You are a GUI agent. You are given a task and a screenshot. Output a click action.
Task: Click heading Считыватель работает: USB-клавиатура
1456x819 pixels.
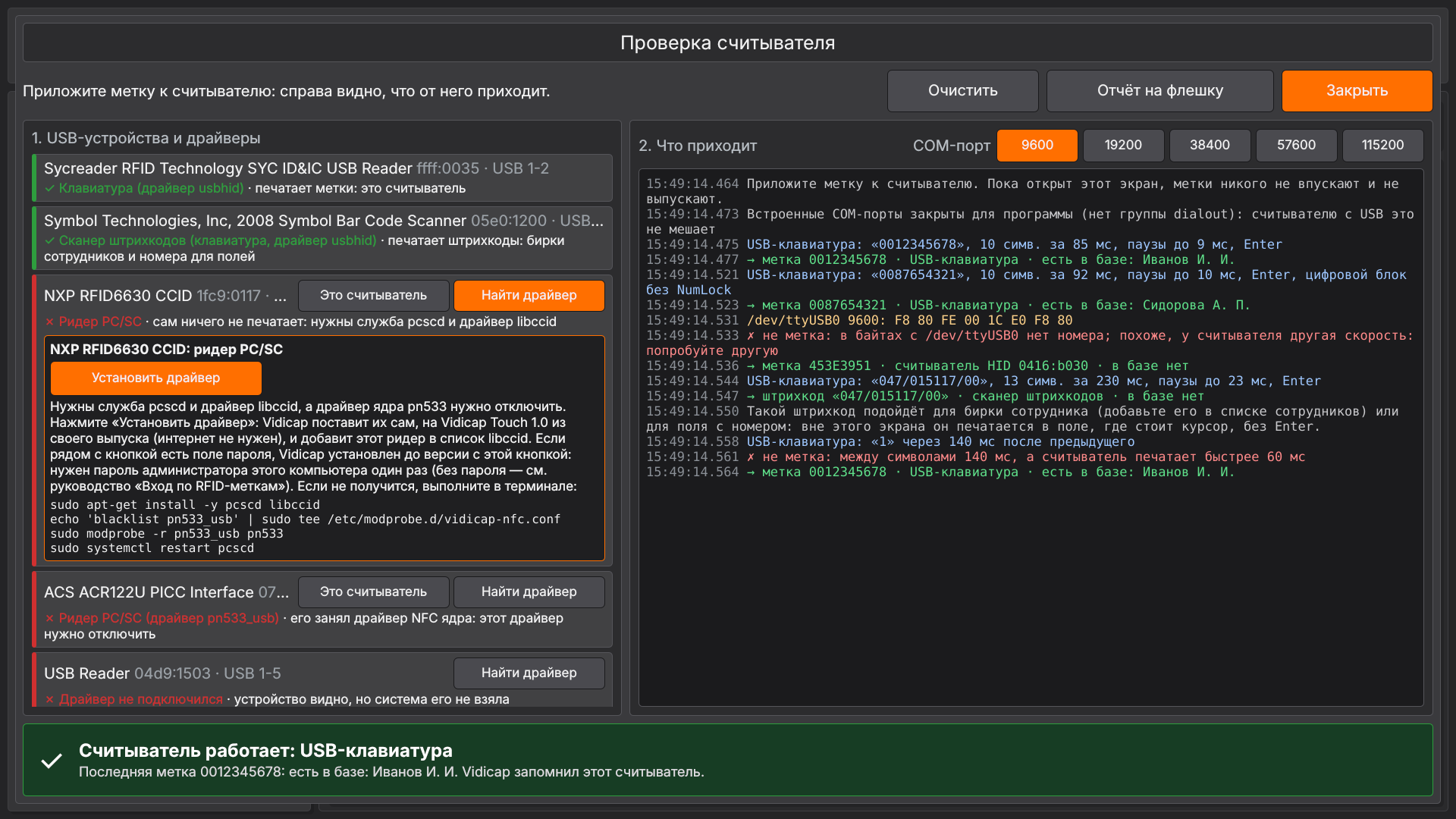[265, 751]
